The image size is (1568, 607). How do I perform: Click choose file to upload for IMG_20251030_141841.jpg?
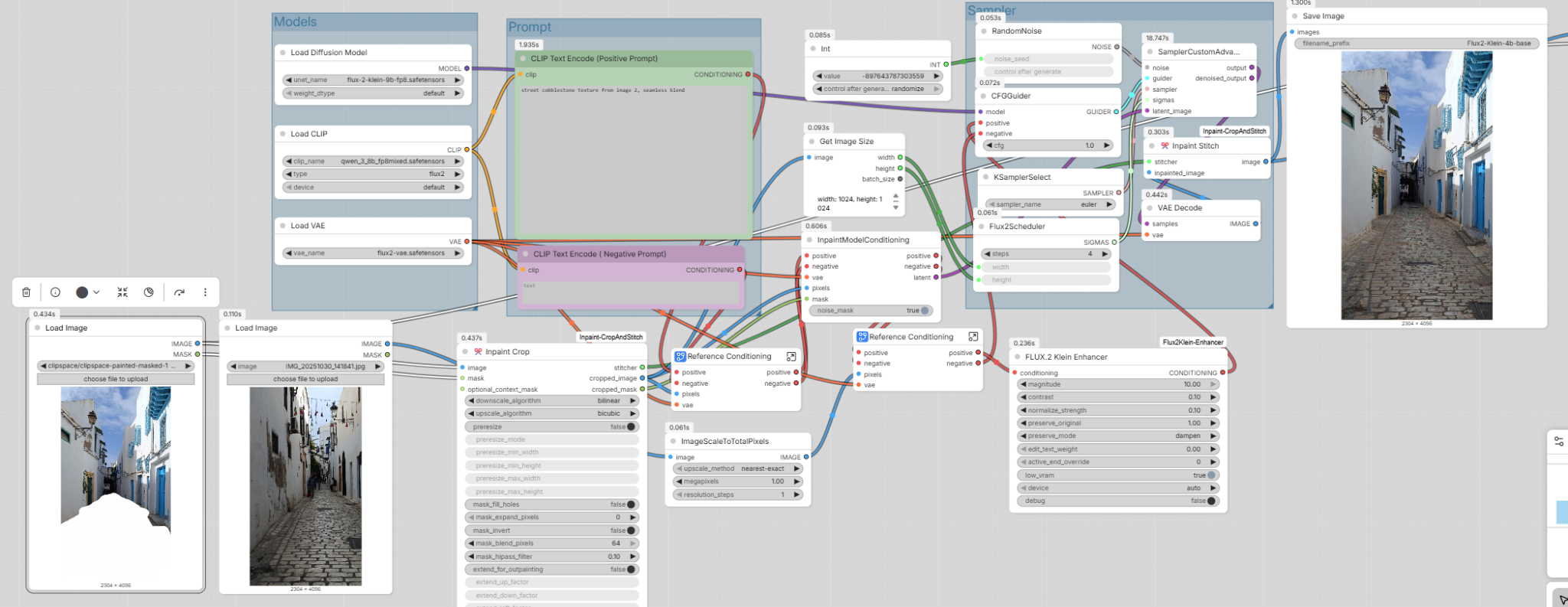tap(305, 379)
